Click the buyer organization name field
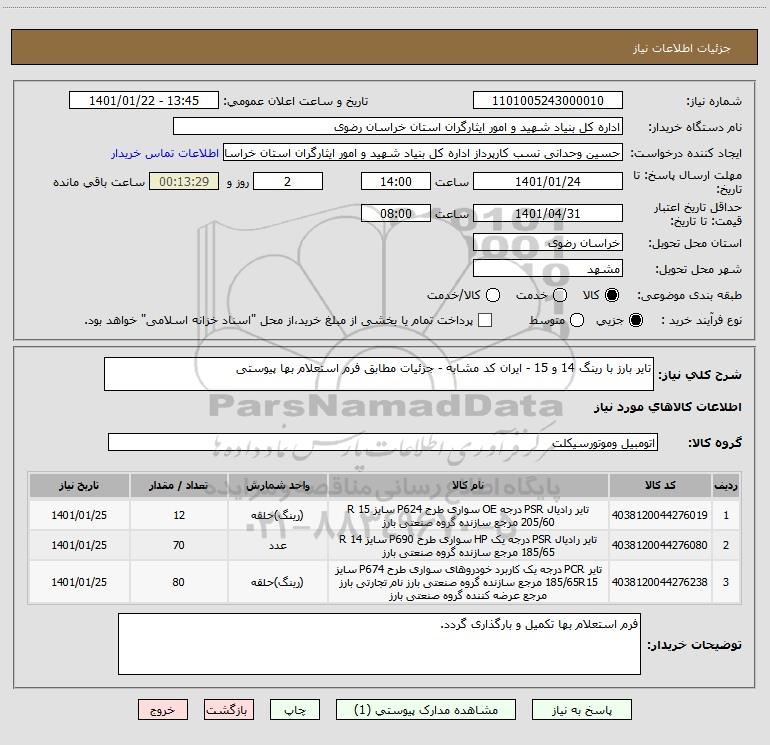770x745 pixels. pyautogui.click(x=398, y=127)
